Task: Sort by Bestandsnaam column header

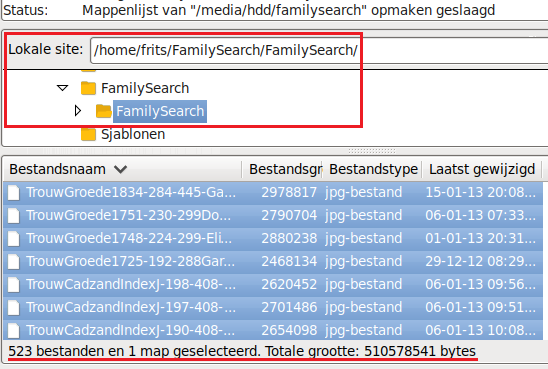Action: click(122, 169)
